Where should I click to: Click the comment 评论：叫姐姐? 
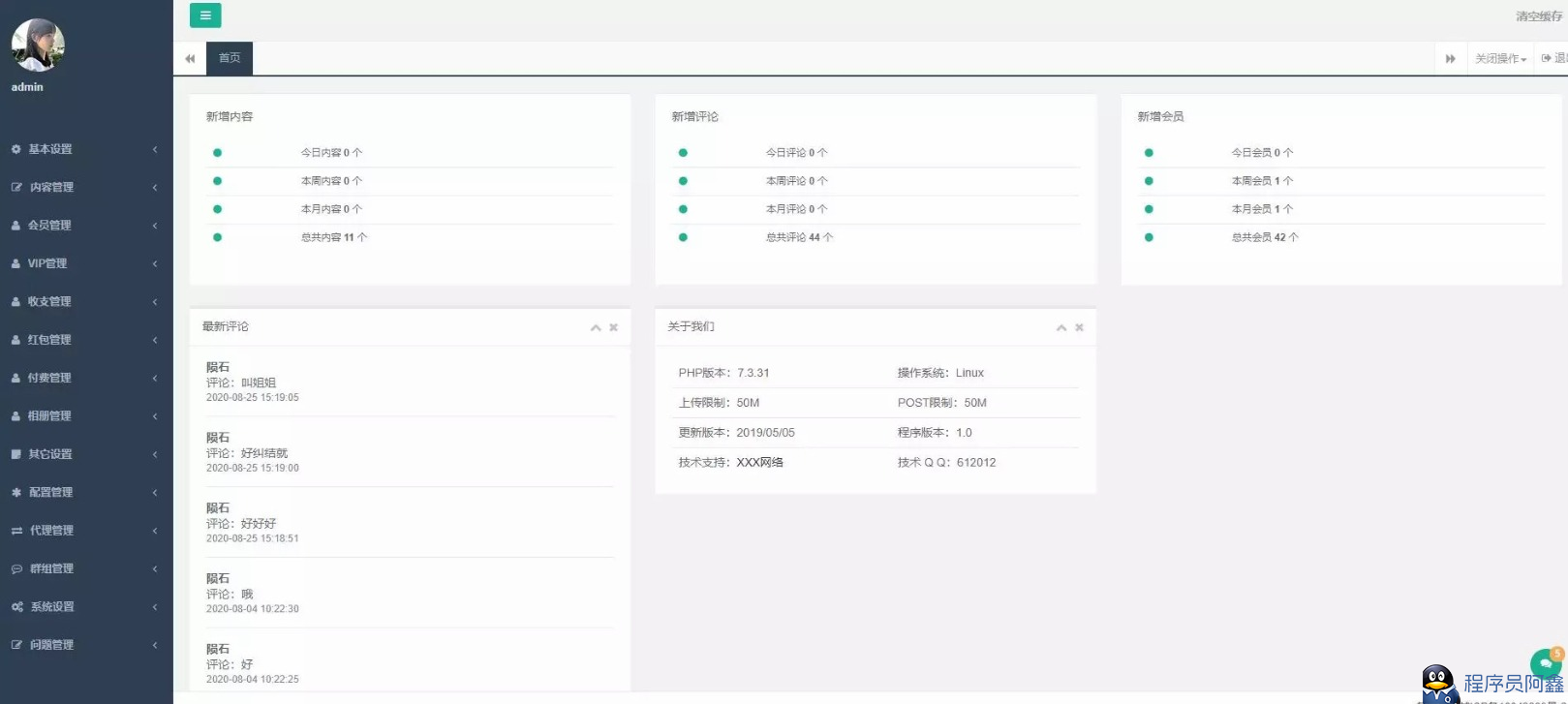point(241,383)
